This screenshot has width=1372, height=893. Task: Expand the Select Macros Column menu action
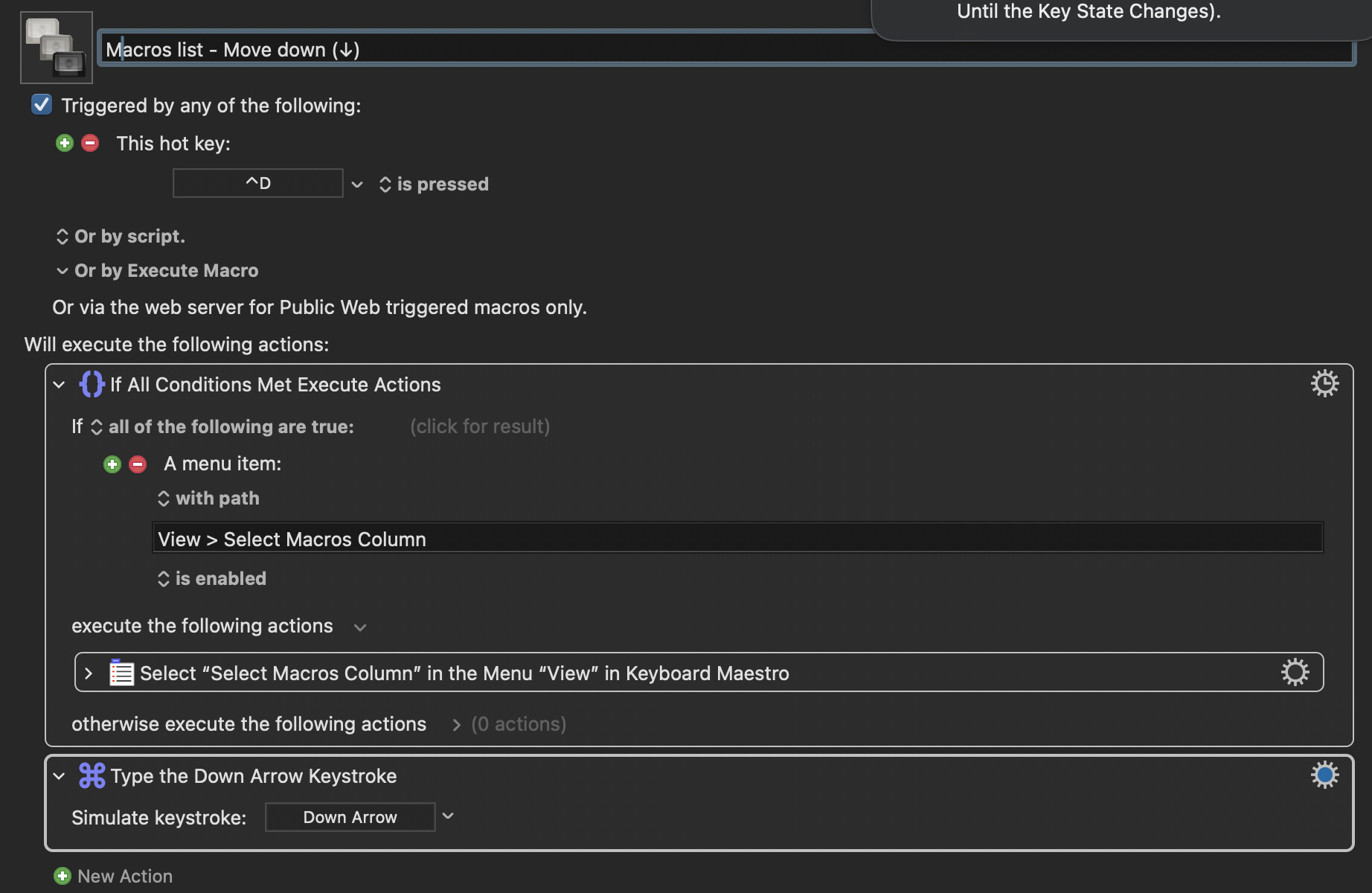coord(89,673)
